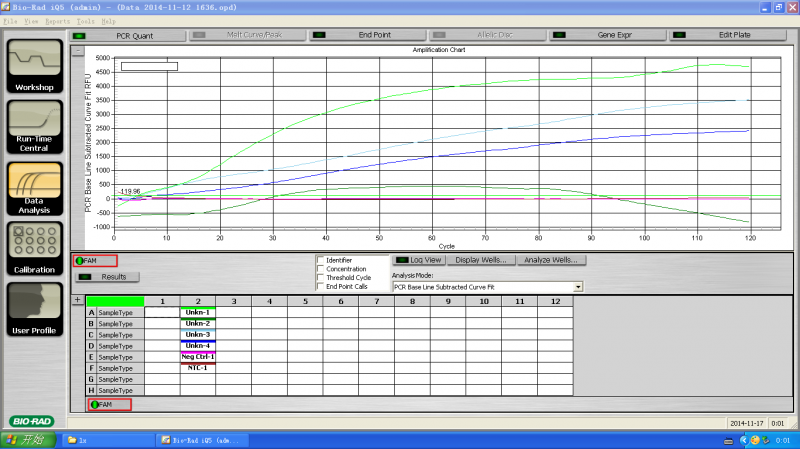Expand hidden system tray icons arrow
Viewport: 800px width, 449px height.
tap(743, 440)
